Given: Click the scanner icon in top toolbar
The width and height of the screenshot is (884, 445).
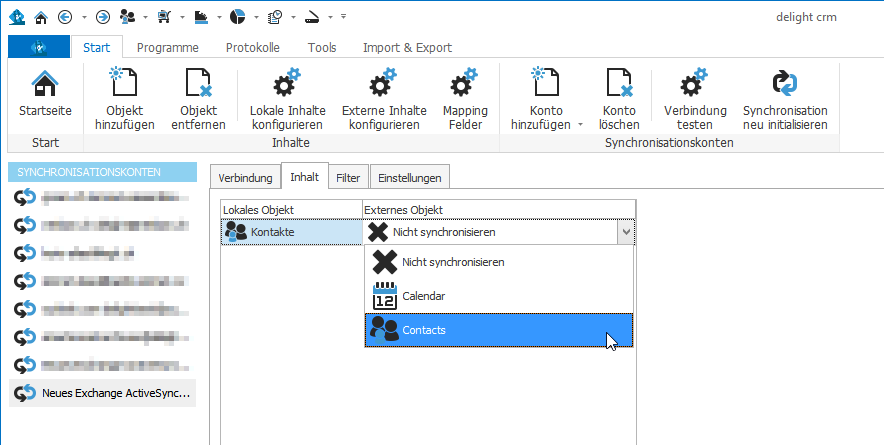Looking at the screenshot, I should [x=312, y=17].
